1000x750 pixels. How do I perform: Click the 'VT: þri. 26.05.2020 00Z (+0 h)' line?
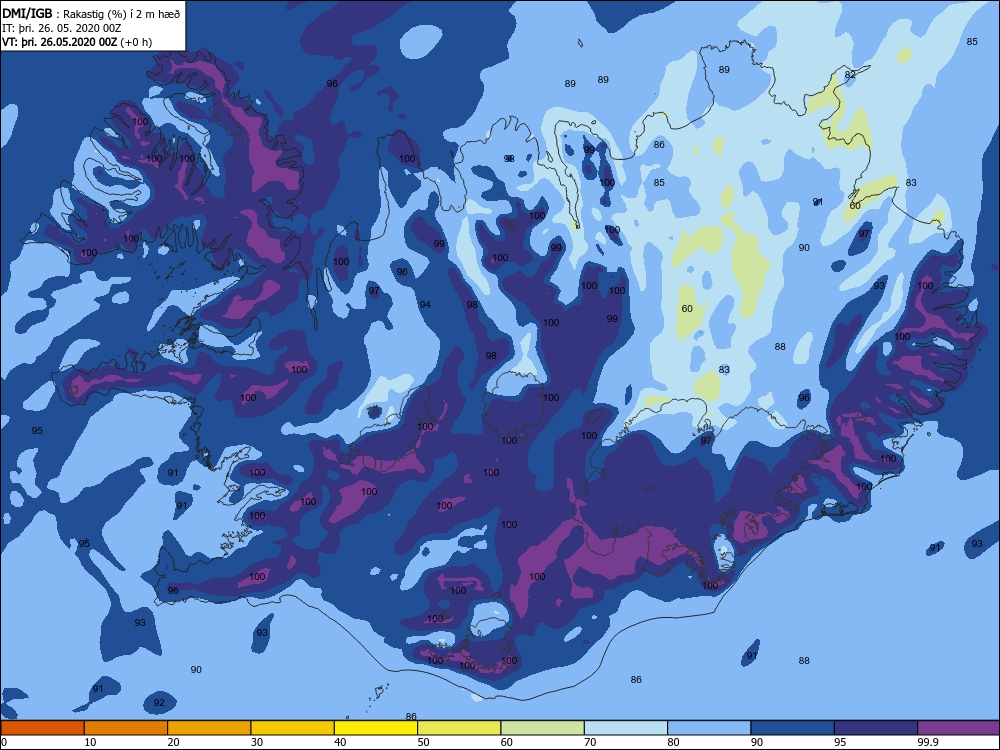click(x=77, y=42)
